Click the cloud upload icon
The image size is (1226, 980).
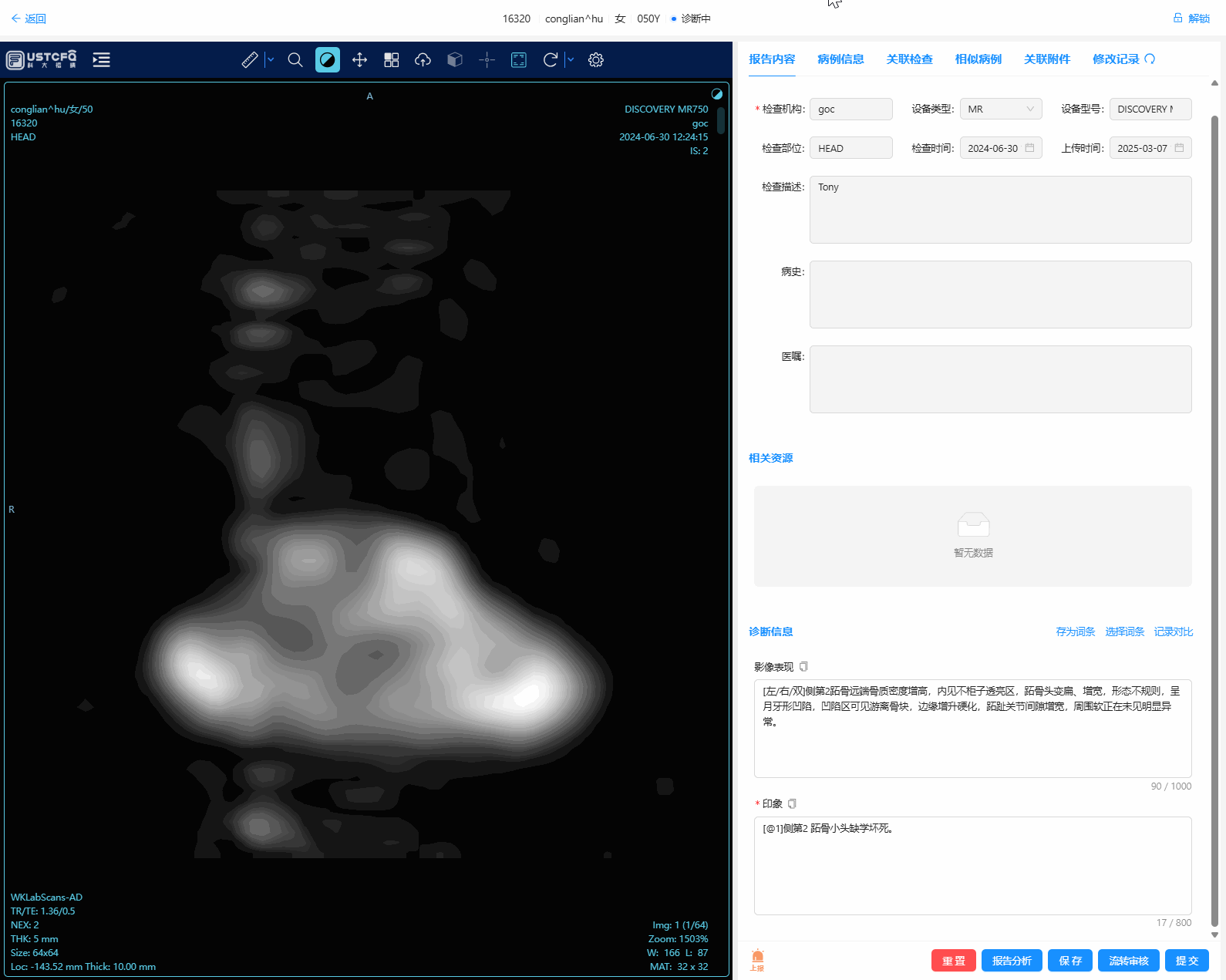pos(423,59)
